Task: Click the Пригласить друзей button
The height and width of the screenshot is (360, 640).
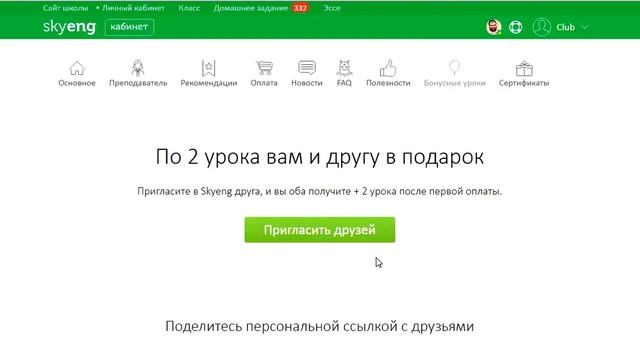Action: tap(320, 230)
